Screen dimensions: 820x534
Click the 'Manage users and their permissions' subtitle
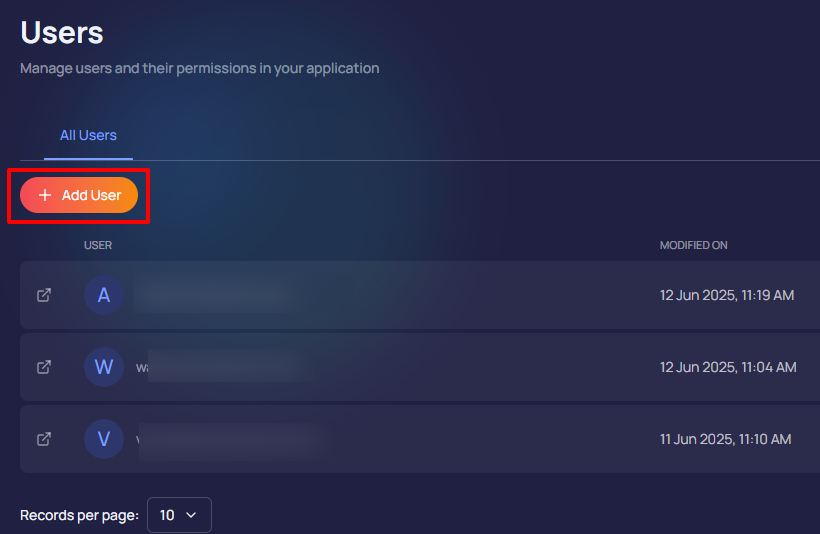200,69
